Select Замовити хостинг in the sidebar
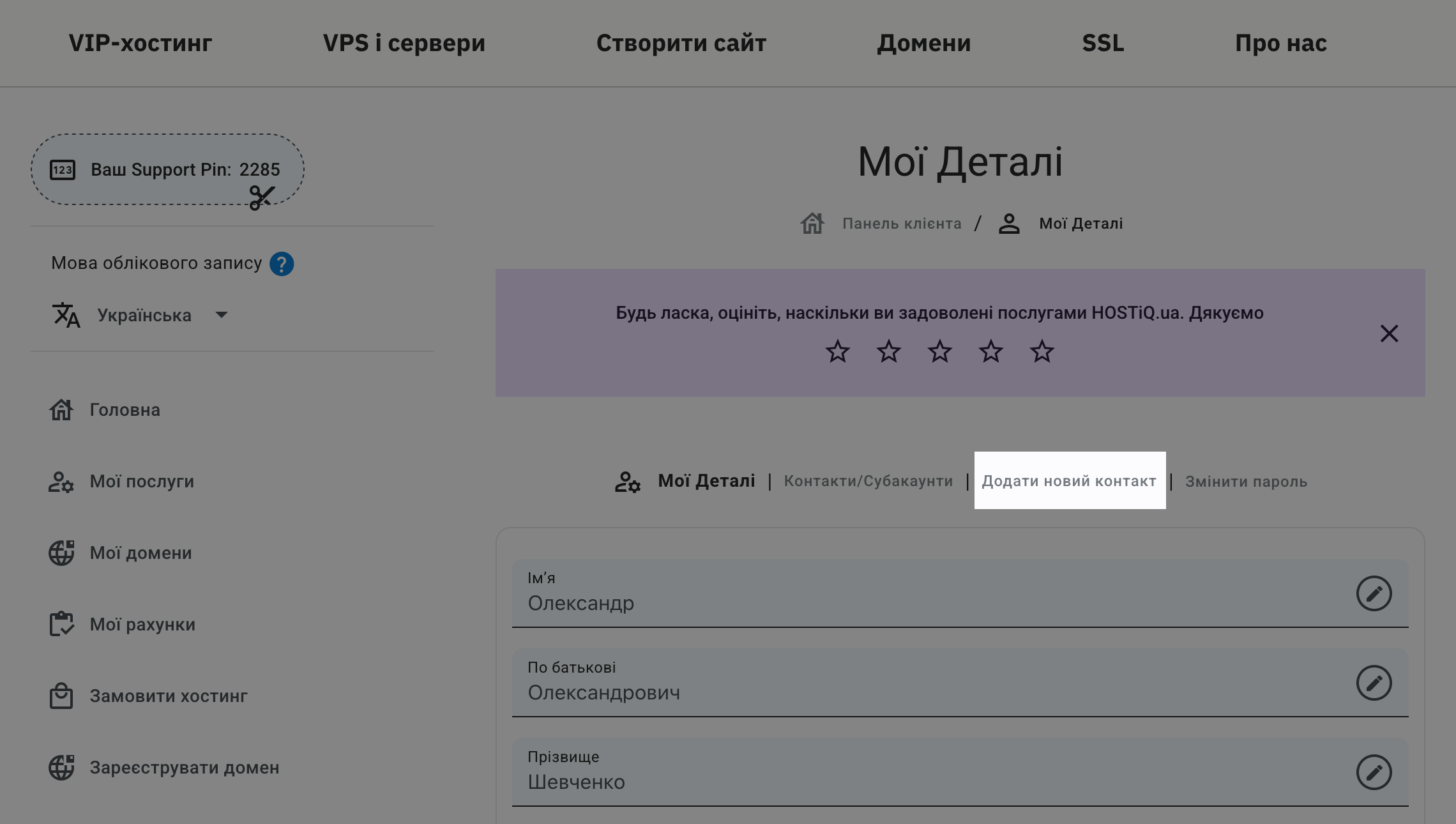Viewport: 1456px width, 824px height. click(x=169, y=696)
